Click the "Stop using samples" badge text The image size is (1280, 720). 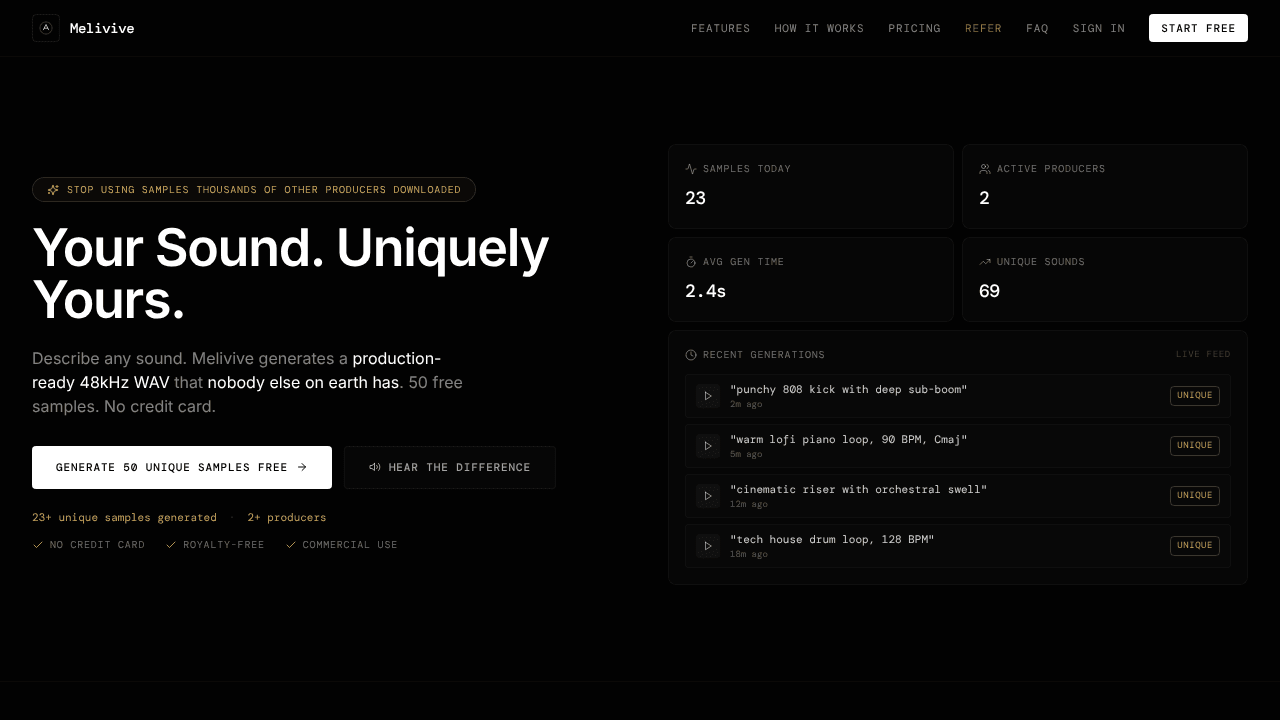pyautogui.click(x=264, y=190)
